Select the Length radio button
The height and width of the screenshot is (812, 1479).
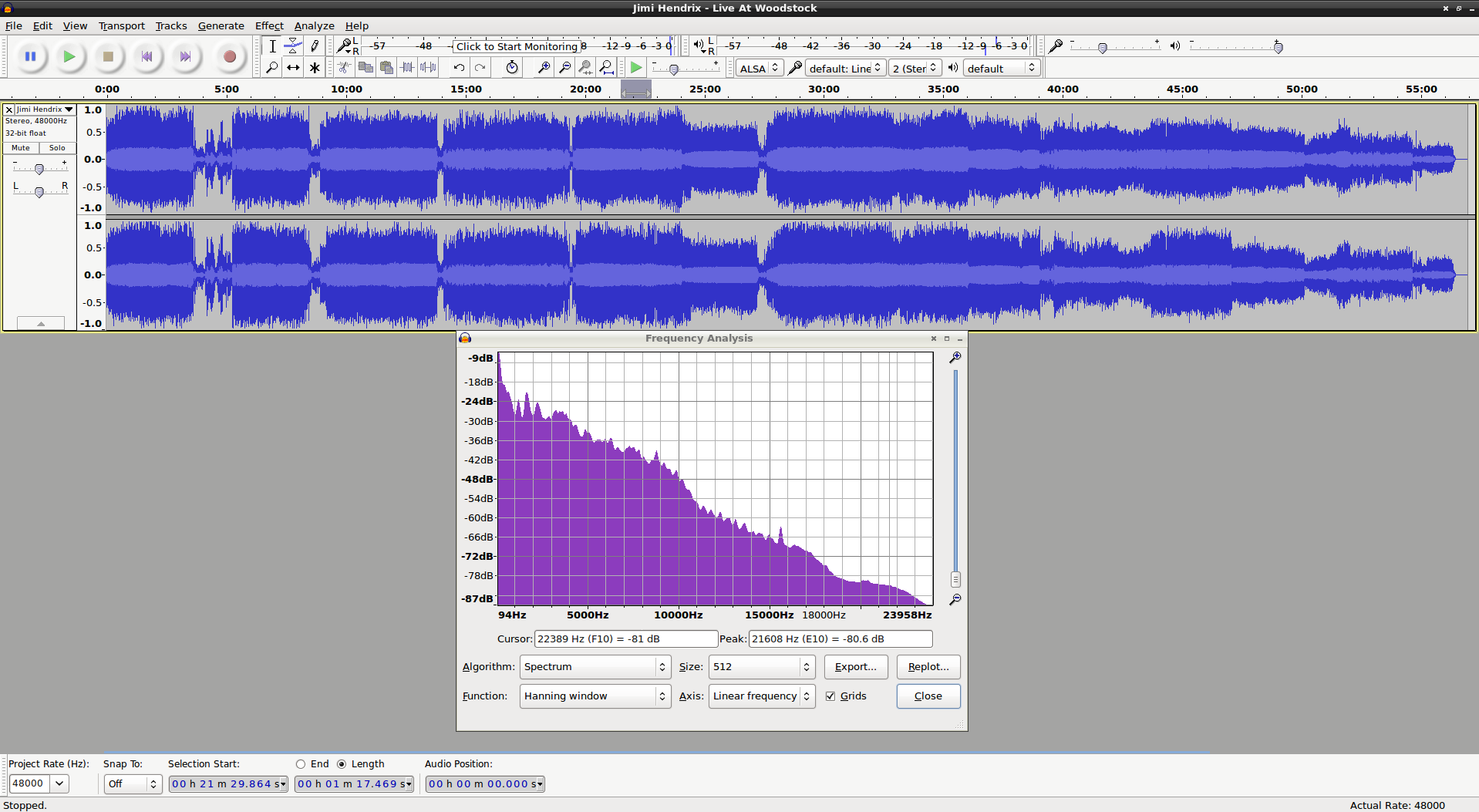(342, 764)
